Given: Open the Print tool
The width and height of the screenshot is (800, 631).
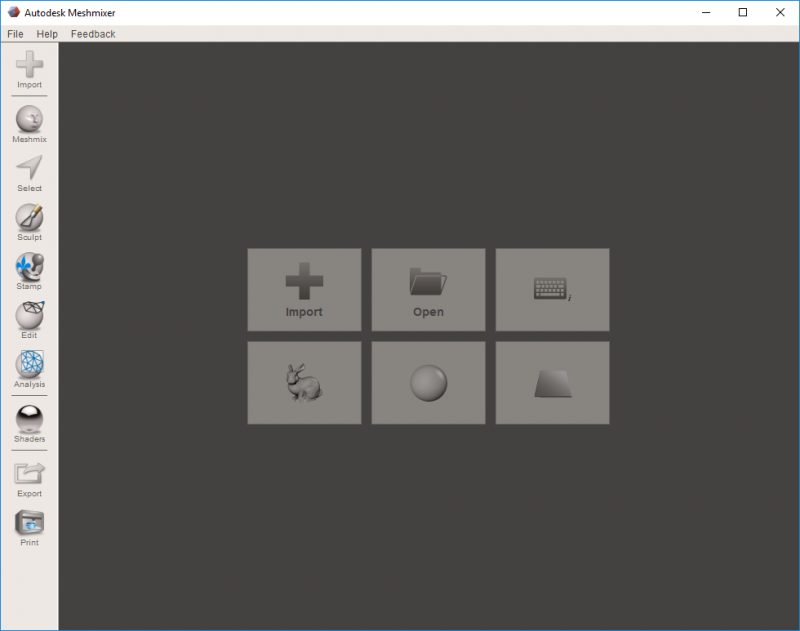Looking at the screenshot, I should tap(29, 528).
